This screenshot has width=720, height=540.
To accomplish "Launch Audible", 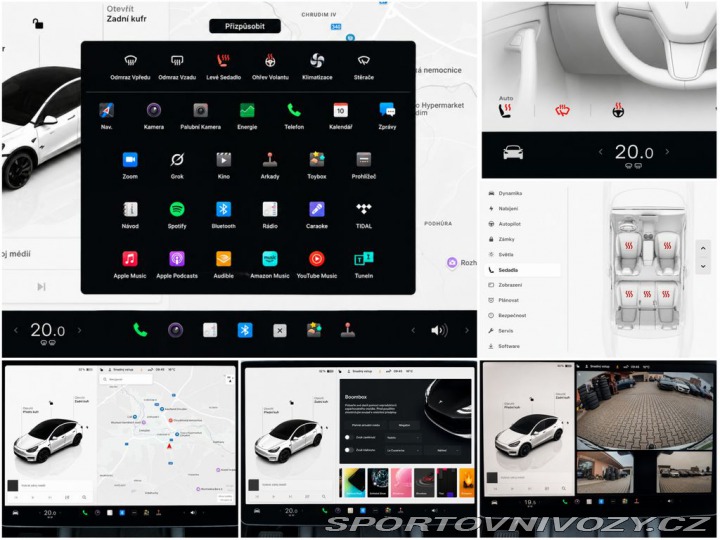I will (x=224, y=259).
